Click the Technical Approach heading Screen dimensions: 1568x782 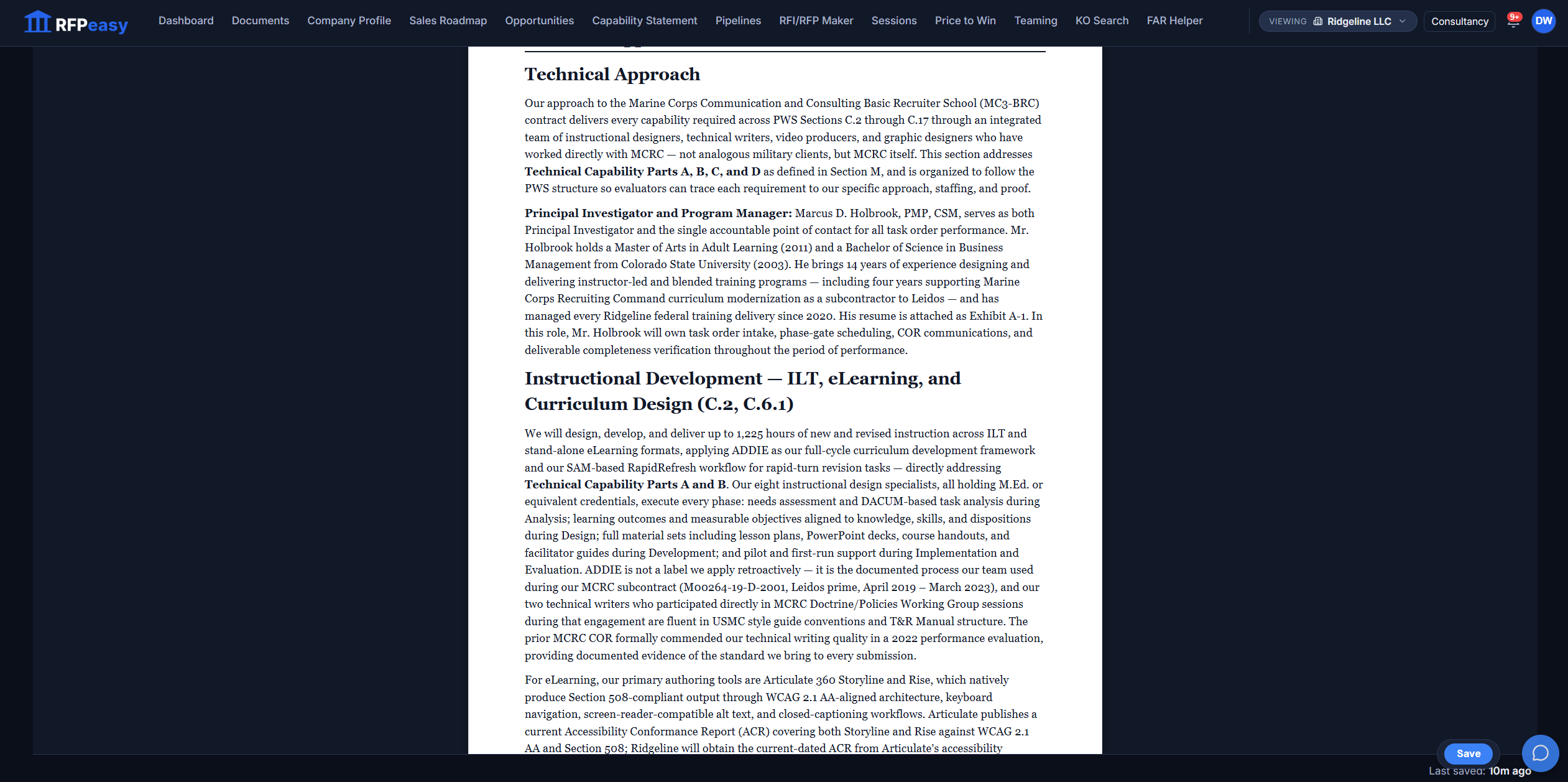coord(612,75)
